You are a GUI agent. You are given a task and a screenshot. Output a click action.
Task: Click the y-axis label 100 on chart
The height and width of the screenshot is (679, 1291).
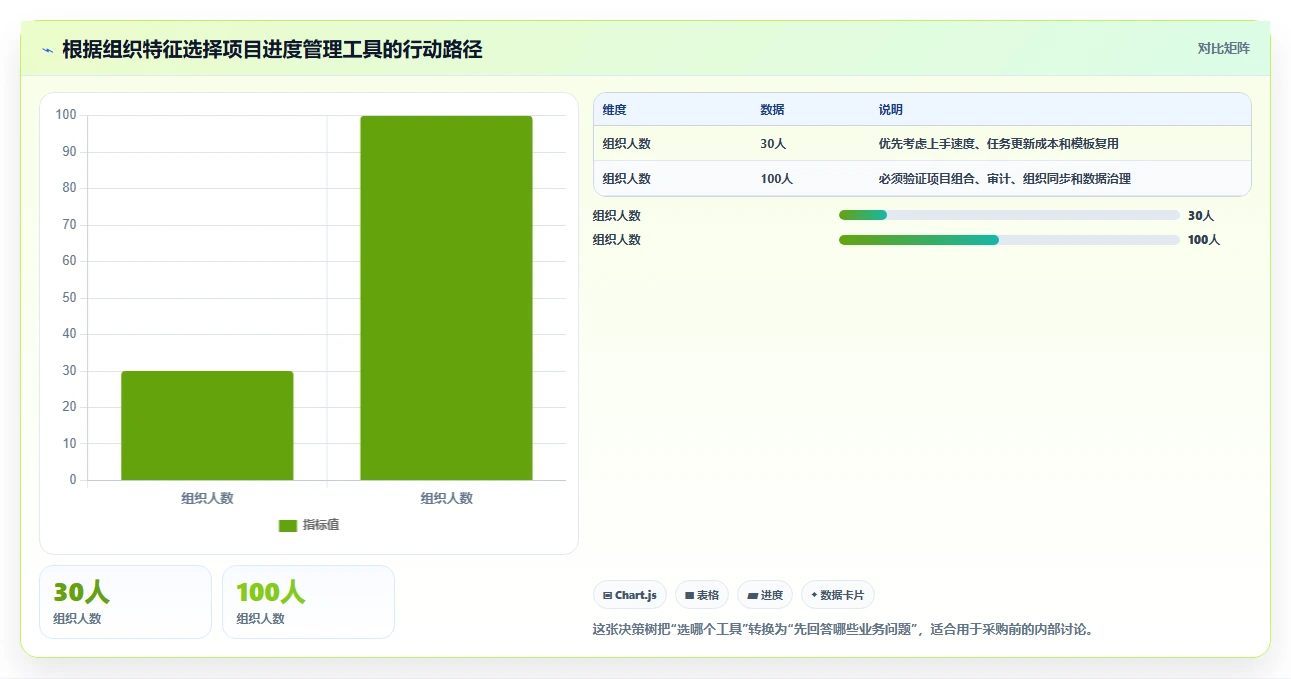point(66,115)
